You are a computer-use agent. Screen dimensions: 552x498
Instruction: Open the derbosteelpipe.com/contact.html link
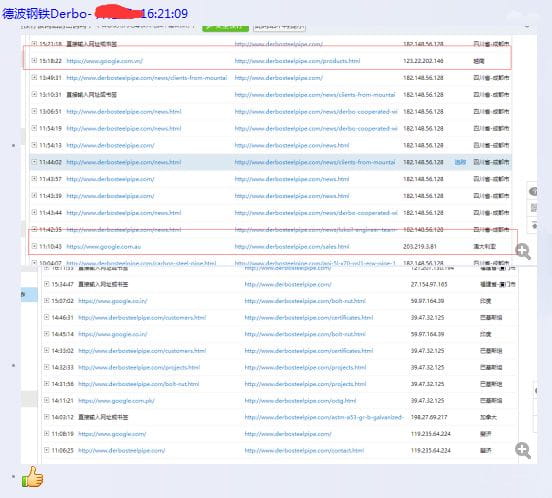[x=304, y=450]
